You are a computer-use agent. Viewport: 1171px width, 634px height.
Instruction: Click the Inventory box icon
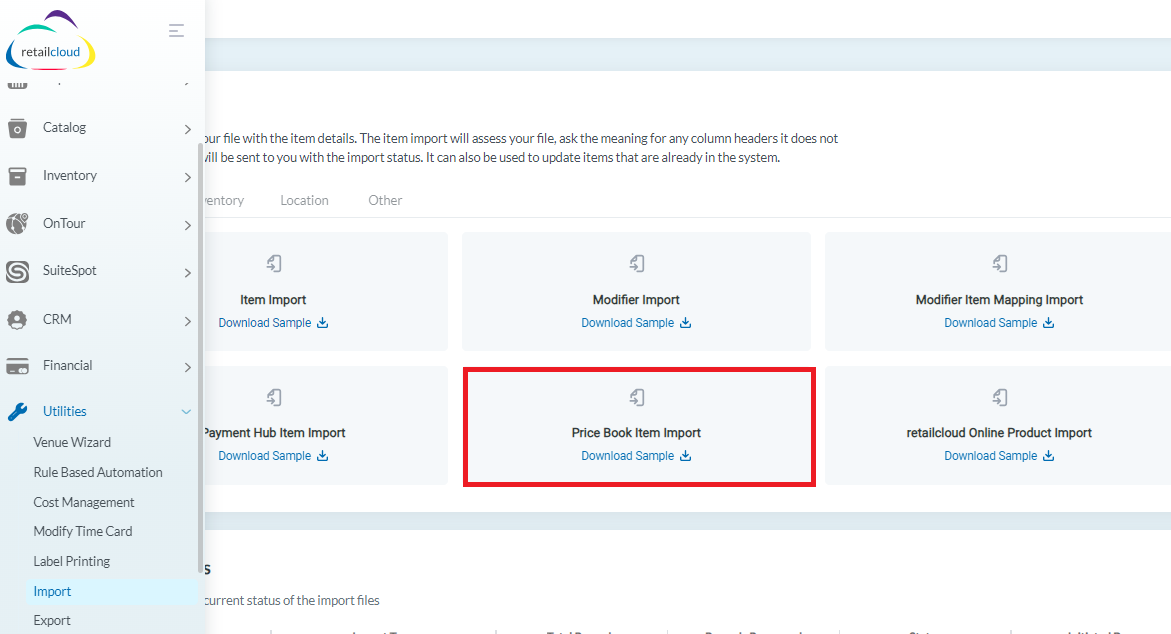pyautogui.click(x=17, y=176)
